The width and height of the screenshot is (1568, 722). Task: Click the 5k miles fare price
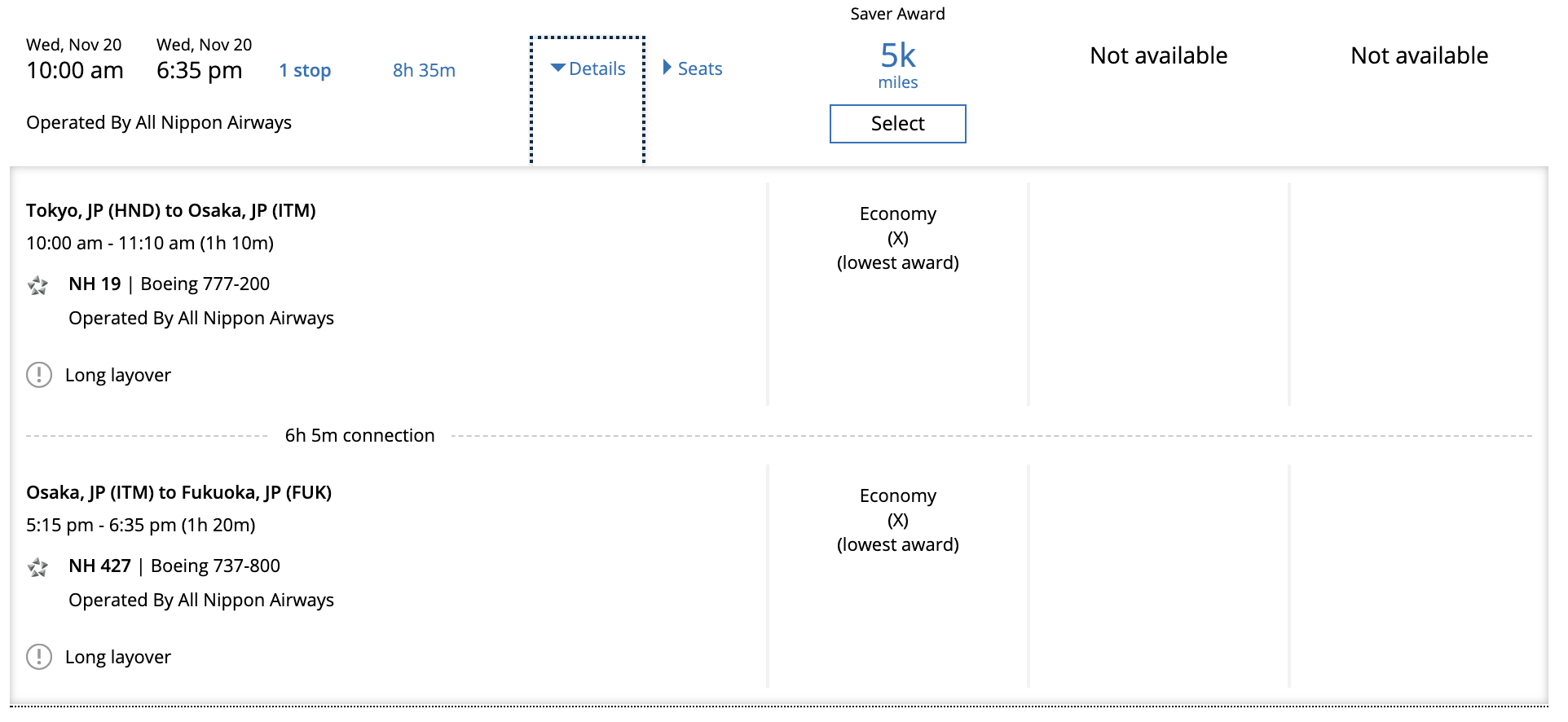[897, 64]
